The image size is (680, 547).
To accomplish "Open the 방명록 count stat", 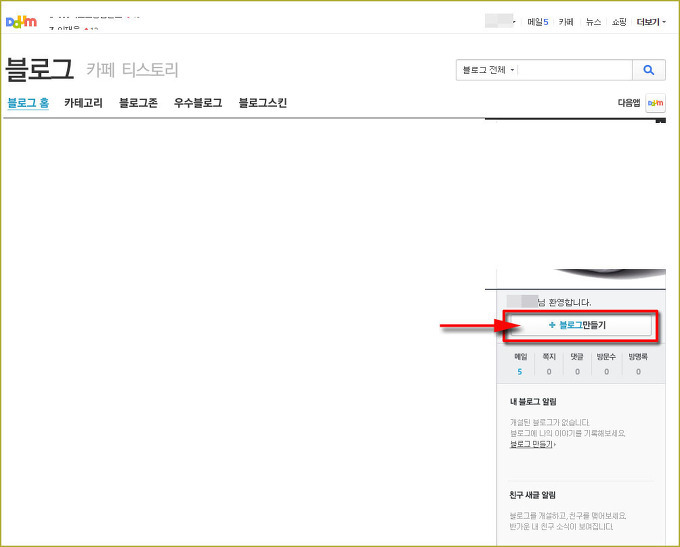I will tap(638, 364).
